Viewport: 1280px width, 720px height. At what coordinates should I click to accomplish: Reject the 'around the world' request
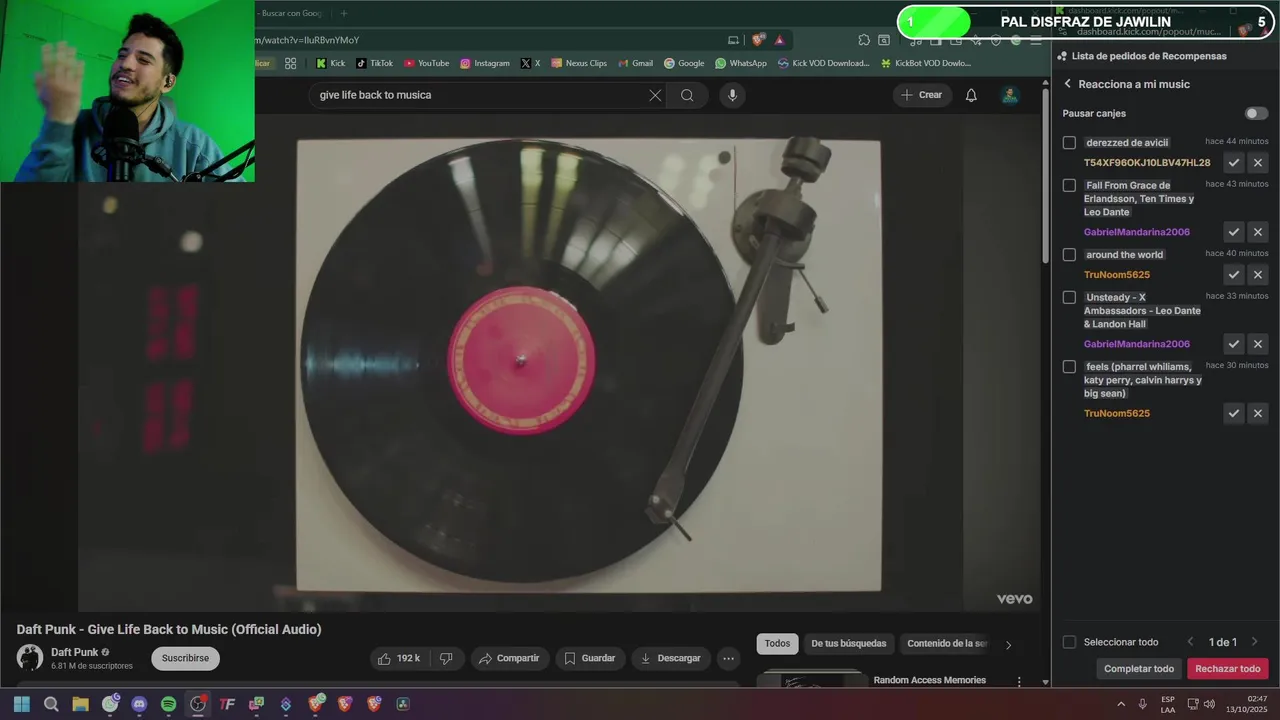click(x=1258, y=274)
